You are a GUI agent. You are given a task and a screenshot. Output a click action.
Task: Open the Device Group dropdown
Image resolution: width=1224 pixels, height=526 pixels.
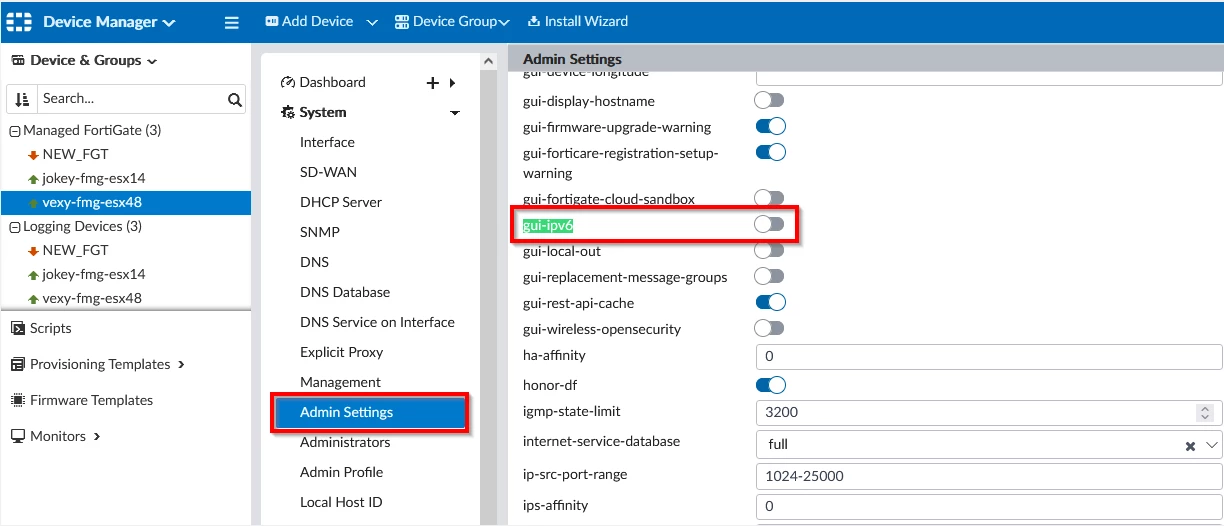click(452, 21)
